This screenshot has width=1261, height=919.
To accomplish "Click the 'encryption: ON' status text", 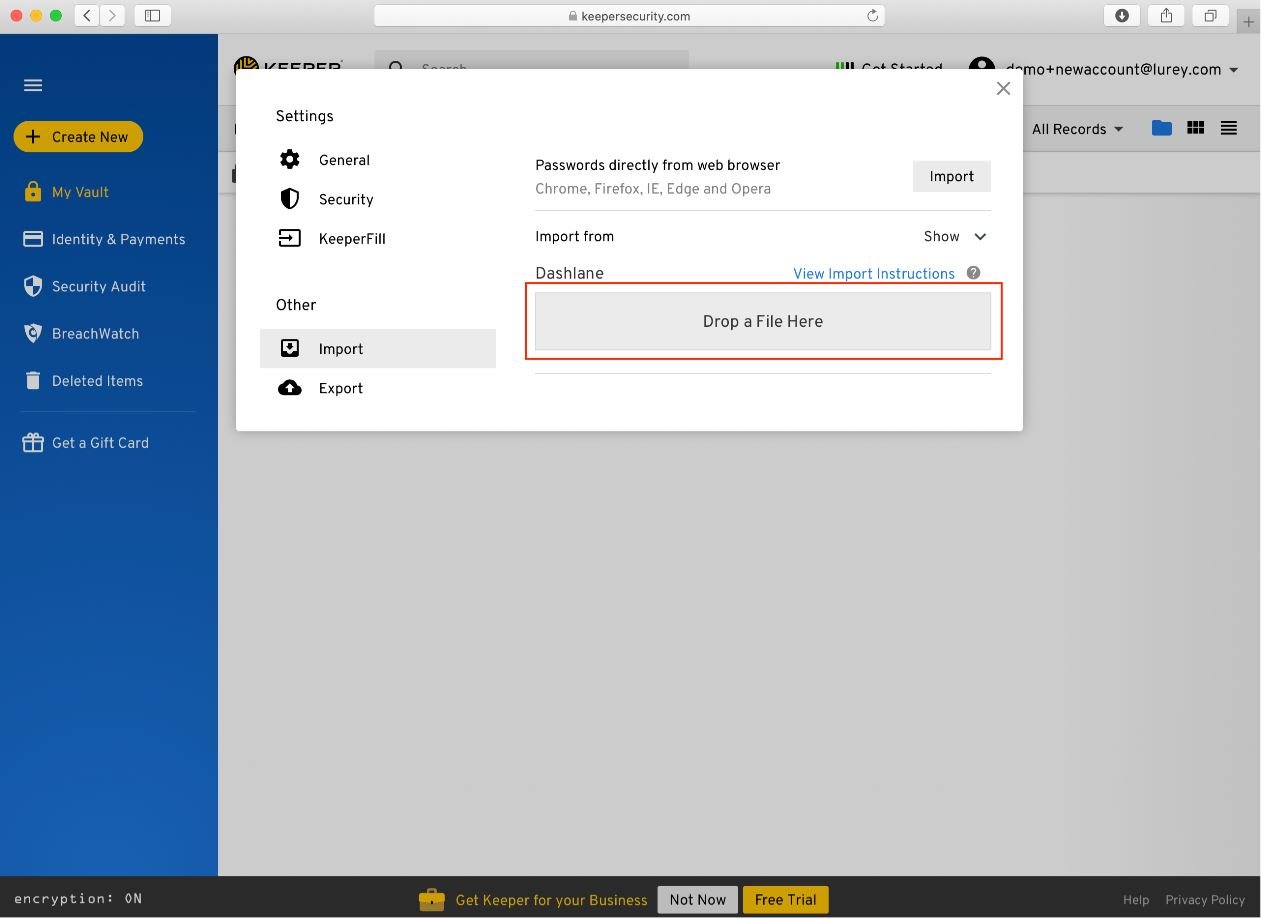I will pos(78,899).
